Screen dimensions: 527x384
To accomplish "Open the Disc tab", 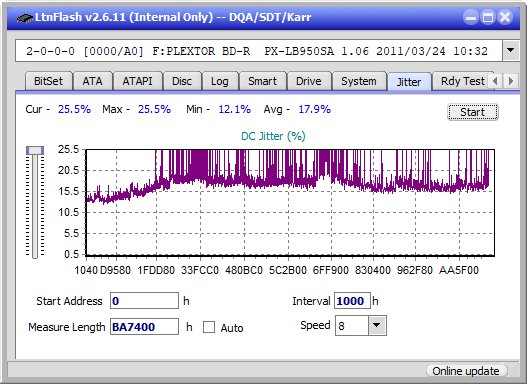I will [182, 81].
